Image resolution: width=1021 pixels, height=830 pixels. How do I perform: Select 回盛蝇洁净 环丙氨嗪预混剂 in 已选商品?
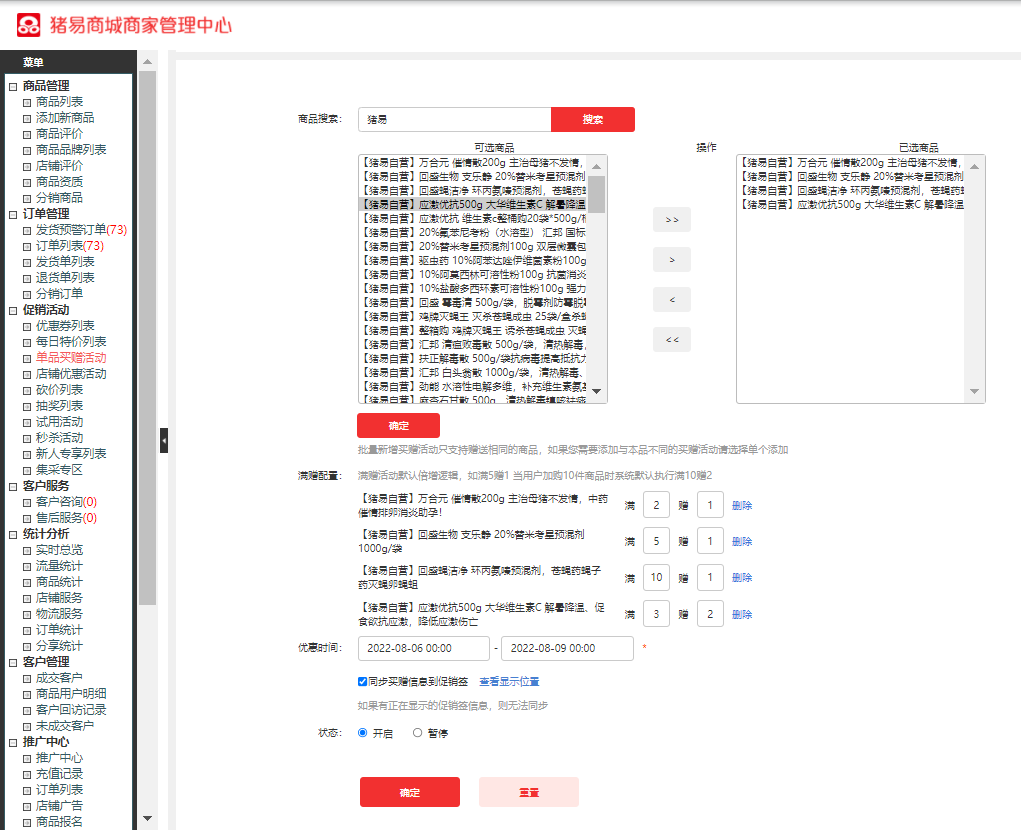pyautogui.click(x=851, y=191)
